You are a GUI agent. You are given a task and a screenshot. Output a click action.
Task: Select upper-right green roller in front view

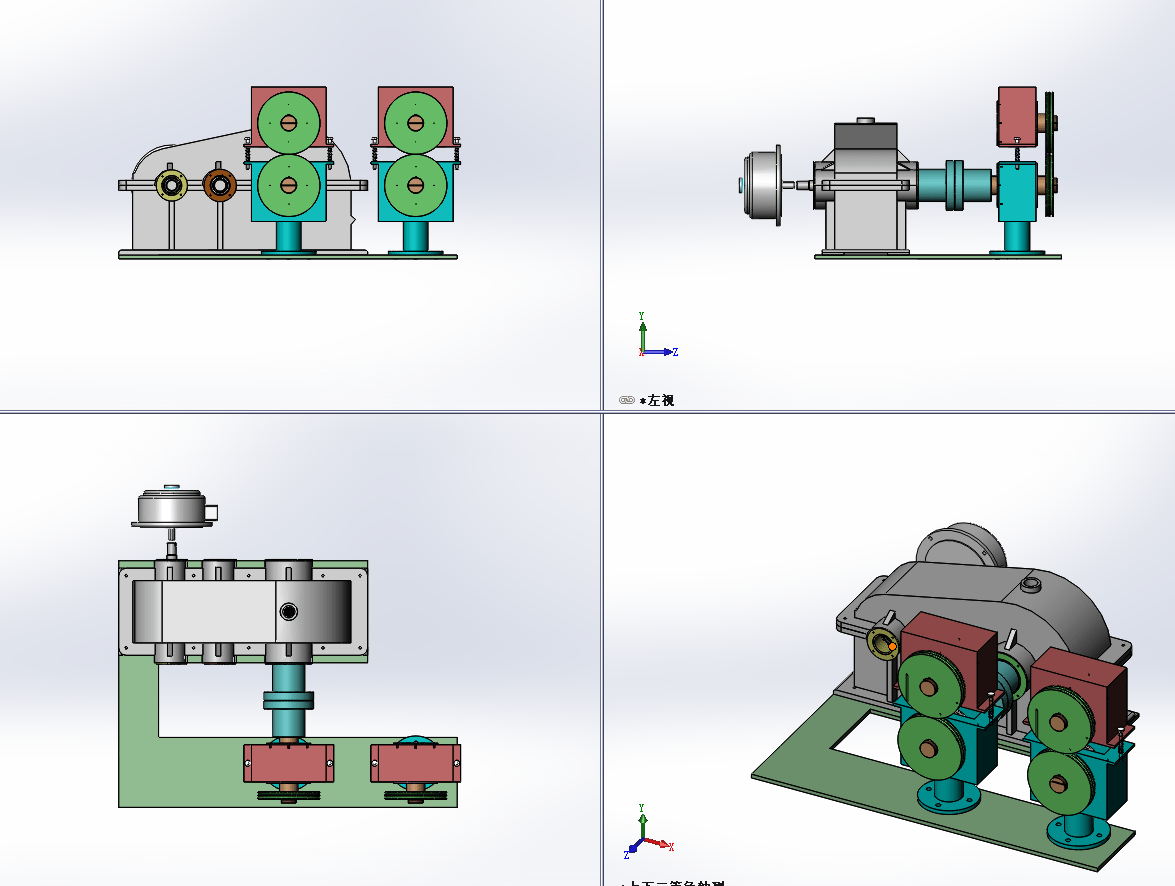pos(416,122)
